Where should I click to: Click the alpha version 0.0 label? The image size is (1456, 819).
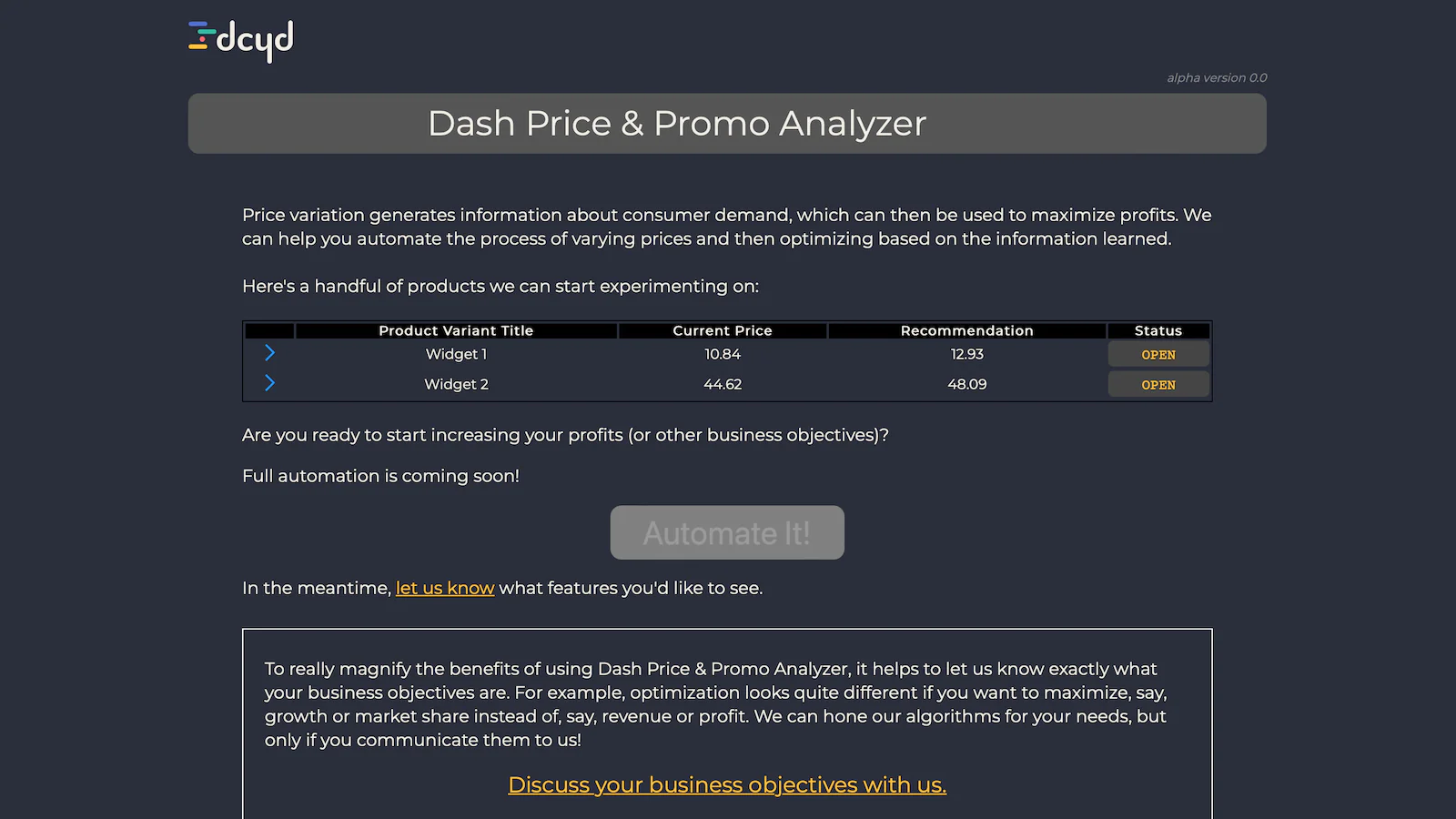(1216, 78)
